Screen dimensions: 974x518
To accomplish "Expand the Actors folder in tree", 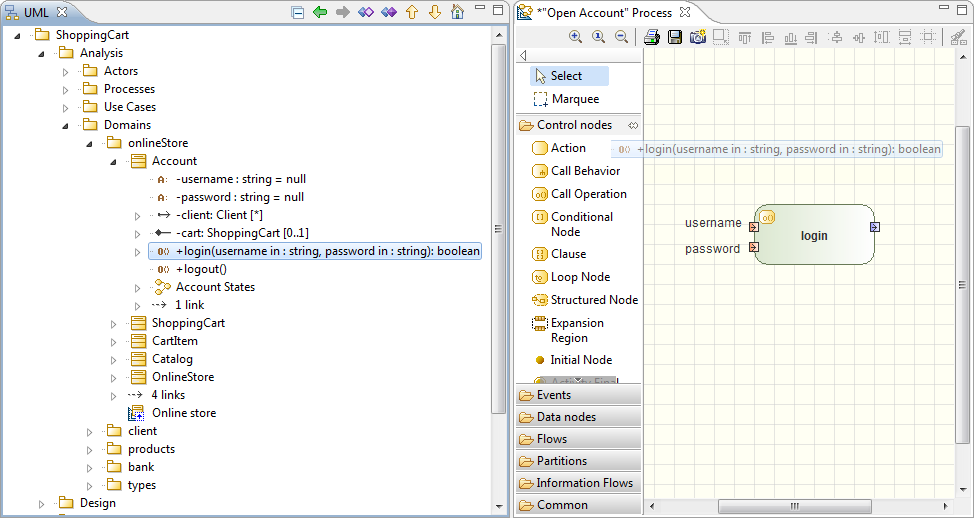I will click(x=65, y=72).
